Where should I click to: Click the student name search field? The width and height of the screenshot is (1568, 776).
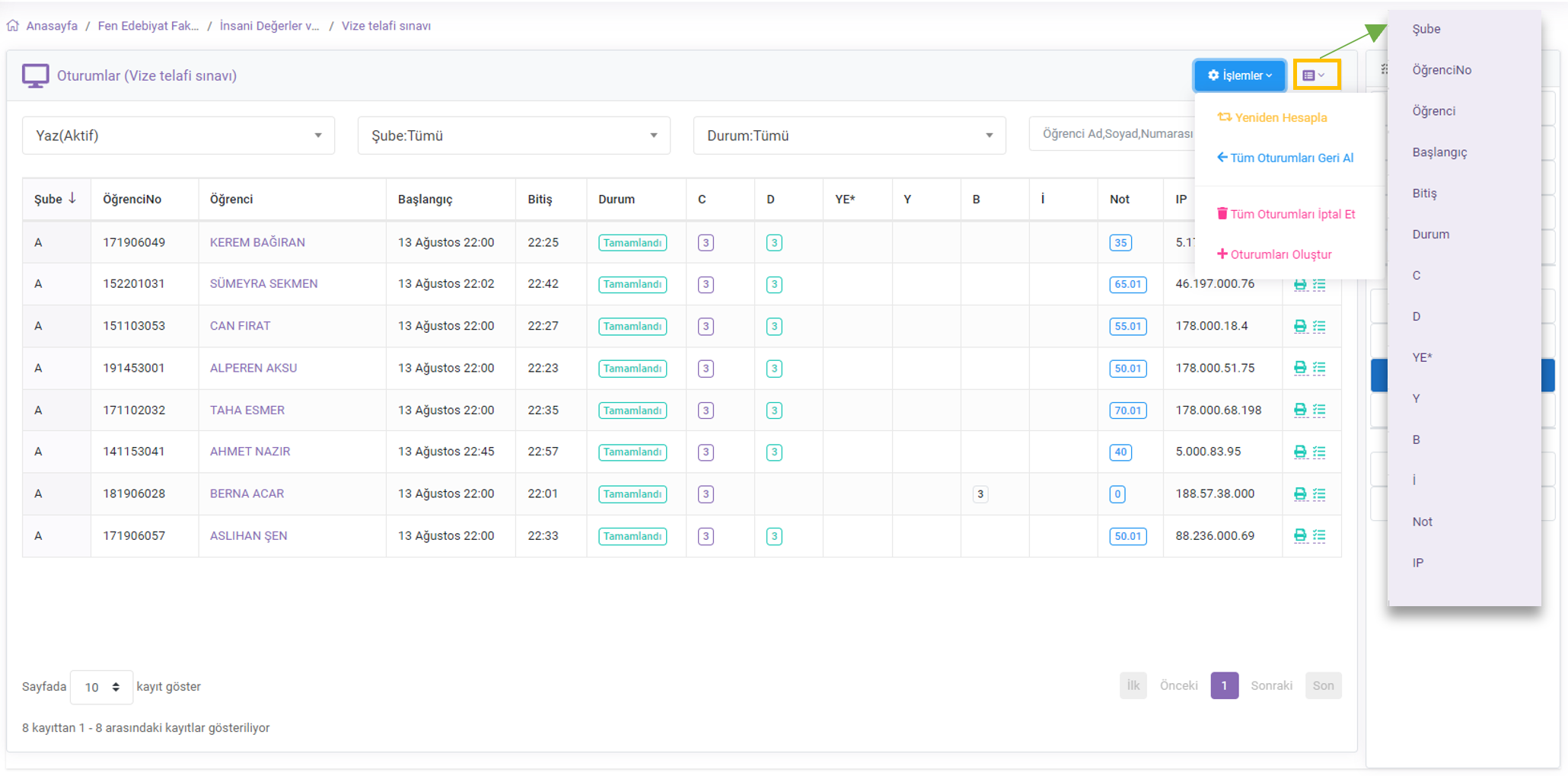[1111, 134]
